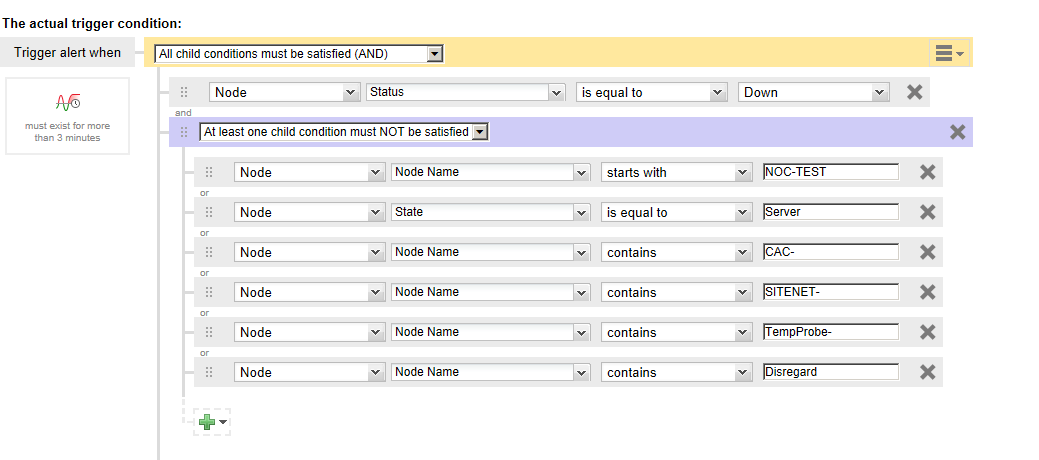Open the All child conditions AND dropdown
Viewport: 1039px width, 460px height.
pyautogui.click(x=434, y=53)
